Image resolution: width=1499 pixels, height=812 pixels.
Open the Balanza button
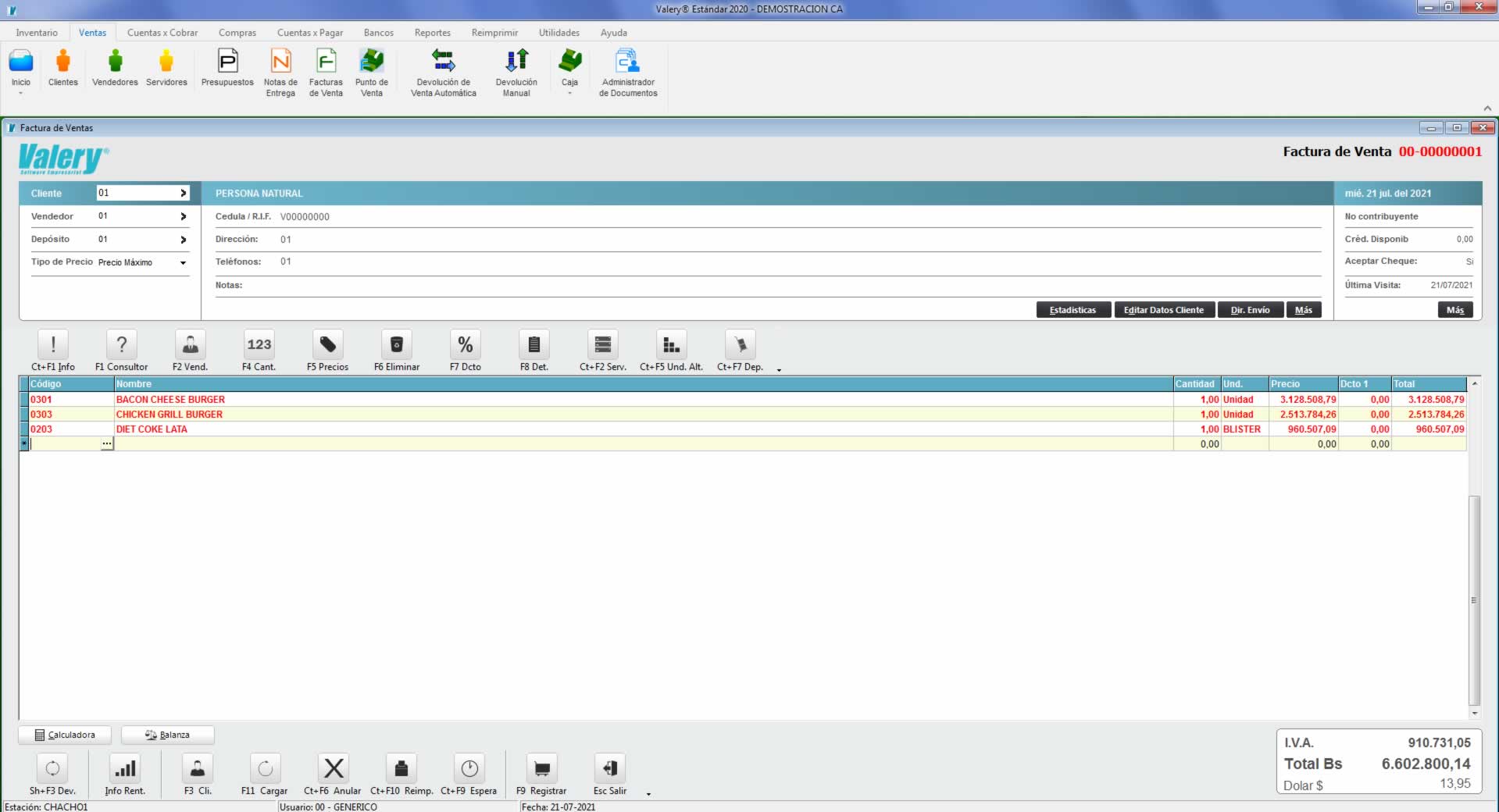pyautogui.click(x=168, y=735)
